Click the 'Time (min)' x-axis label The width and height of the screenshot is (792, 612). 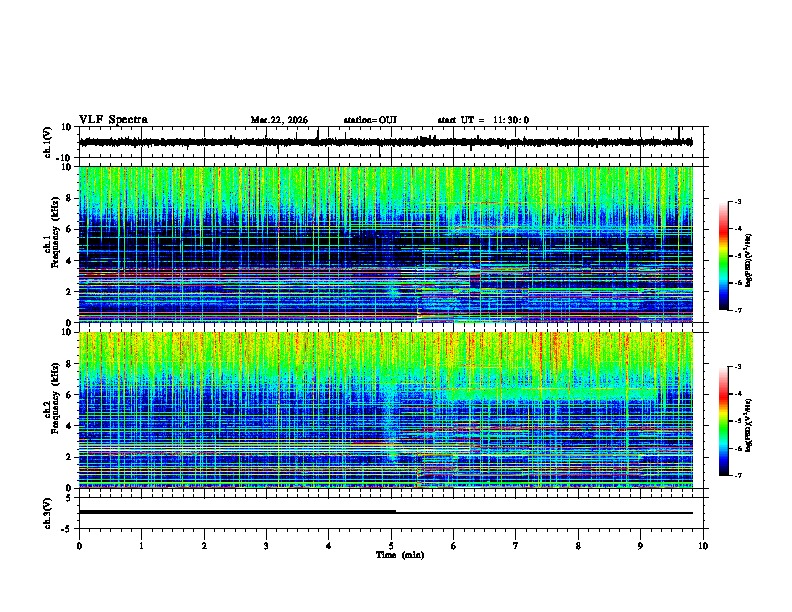pyautogui.click(x=400, y=555)
